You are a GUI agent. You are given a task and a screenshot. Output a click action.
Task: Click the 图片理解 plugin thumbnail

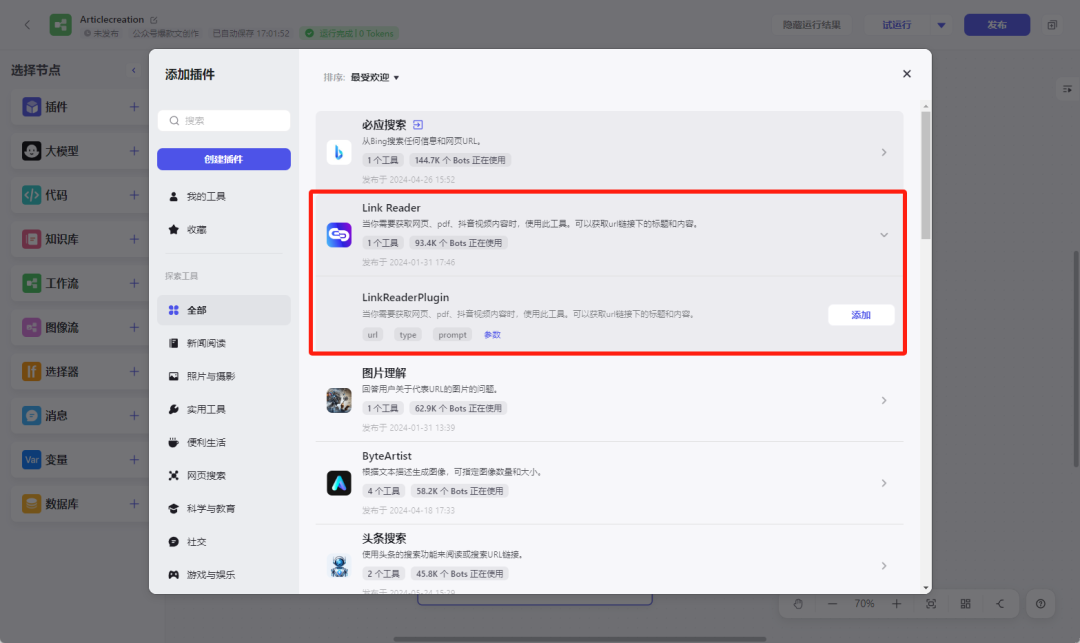pos(339,400)
